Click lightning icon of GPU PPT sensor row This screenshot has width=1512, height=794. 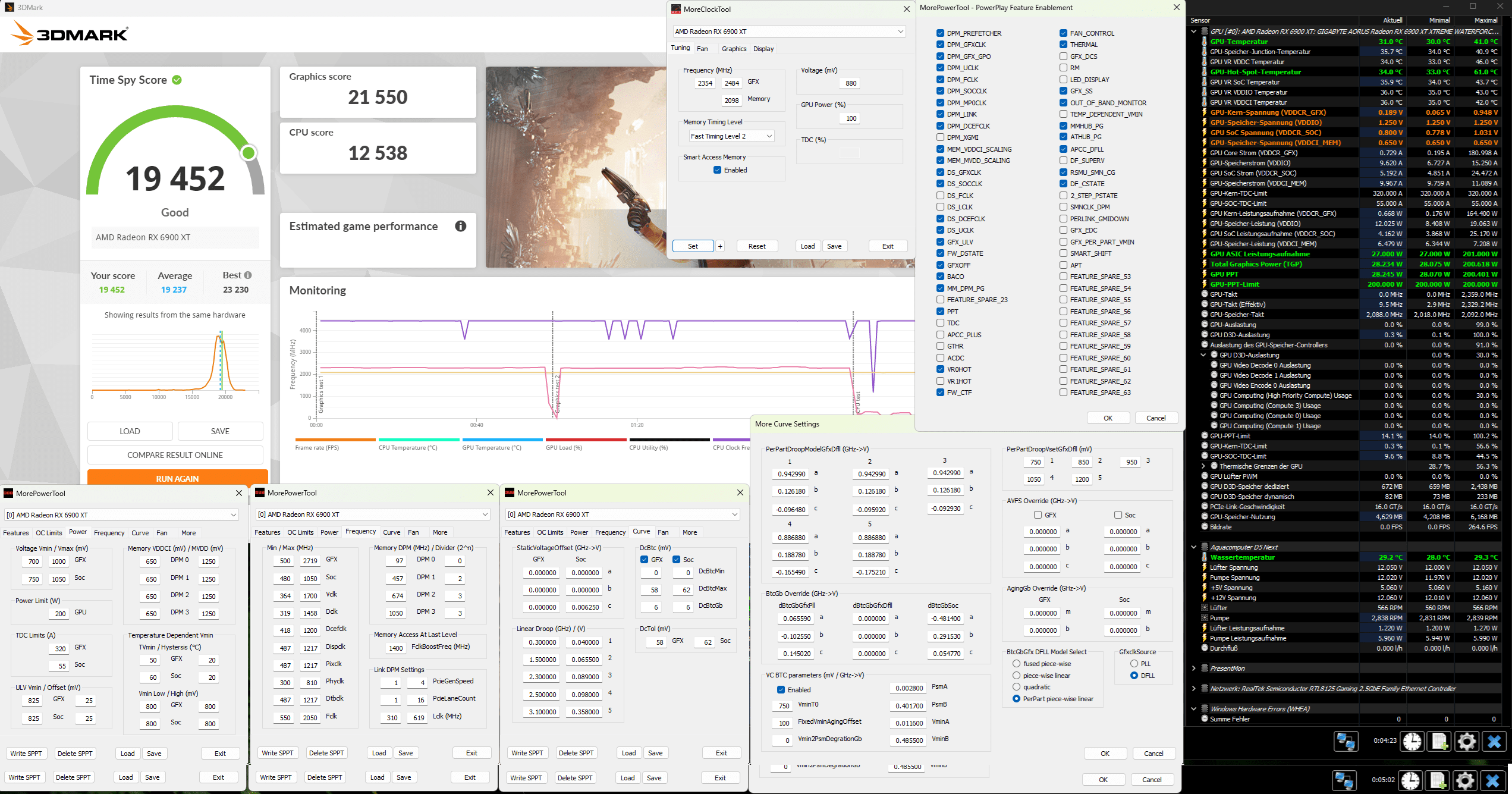click(1205, 274)
